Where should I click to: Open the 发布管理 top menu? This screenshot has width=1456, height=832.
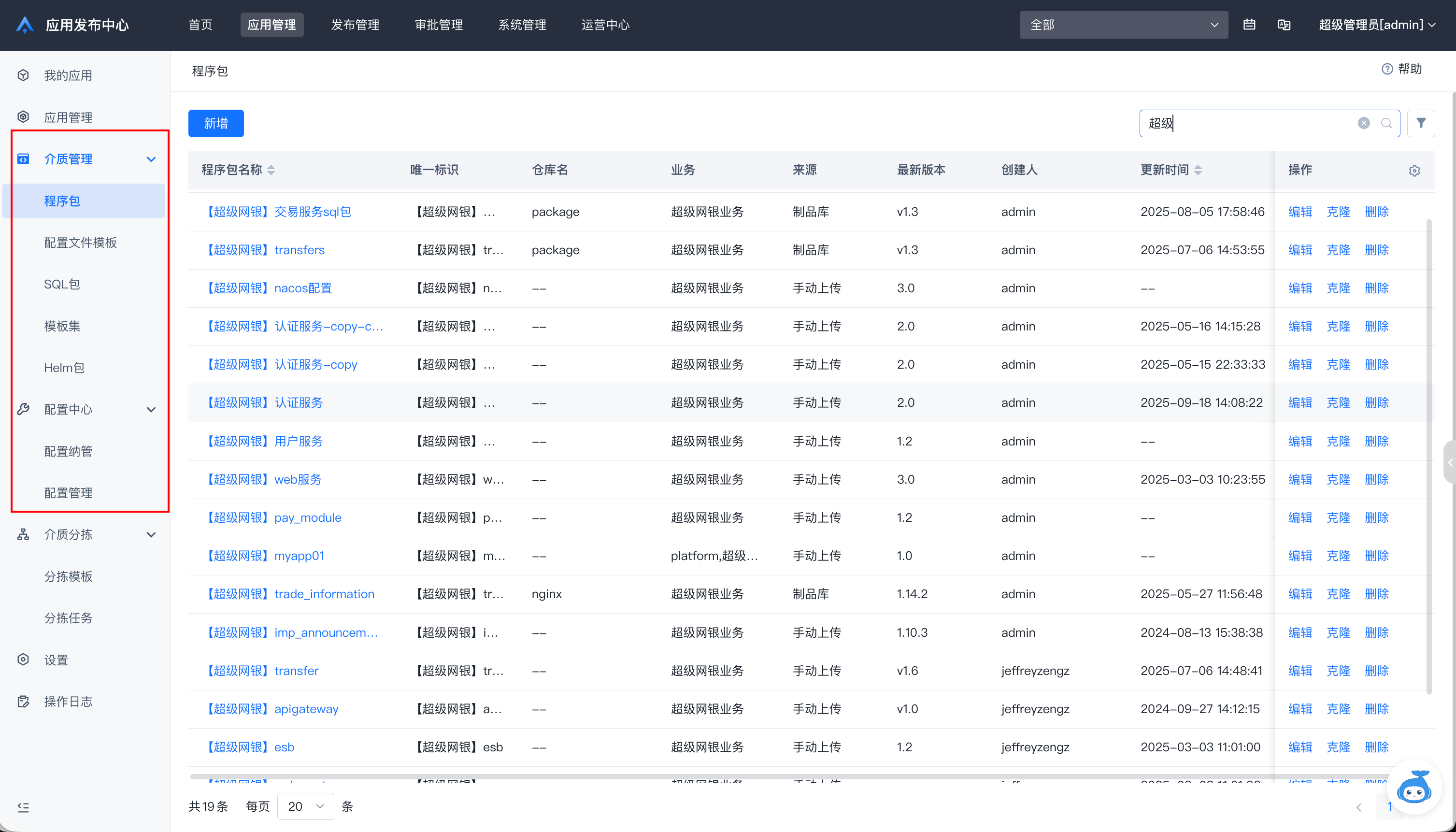pos(355,25)
